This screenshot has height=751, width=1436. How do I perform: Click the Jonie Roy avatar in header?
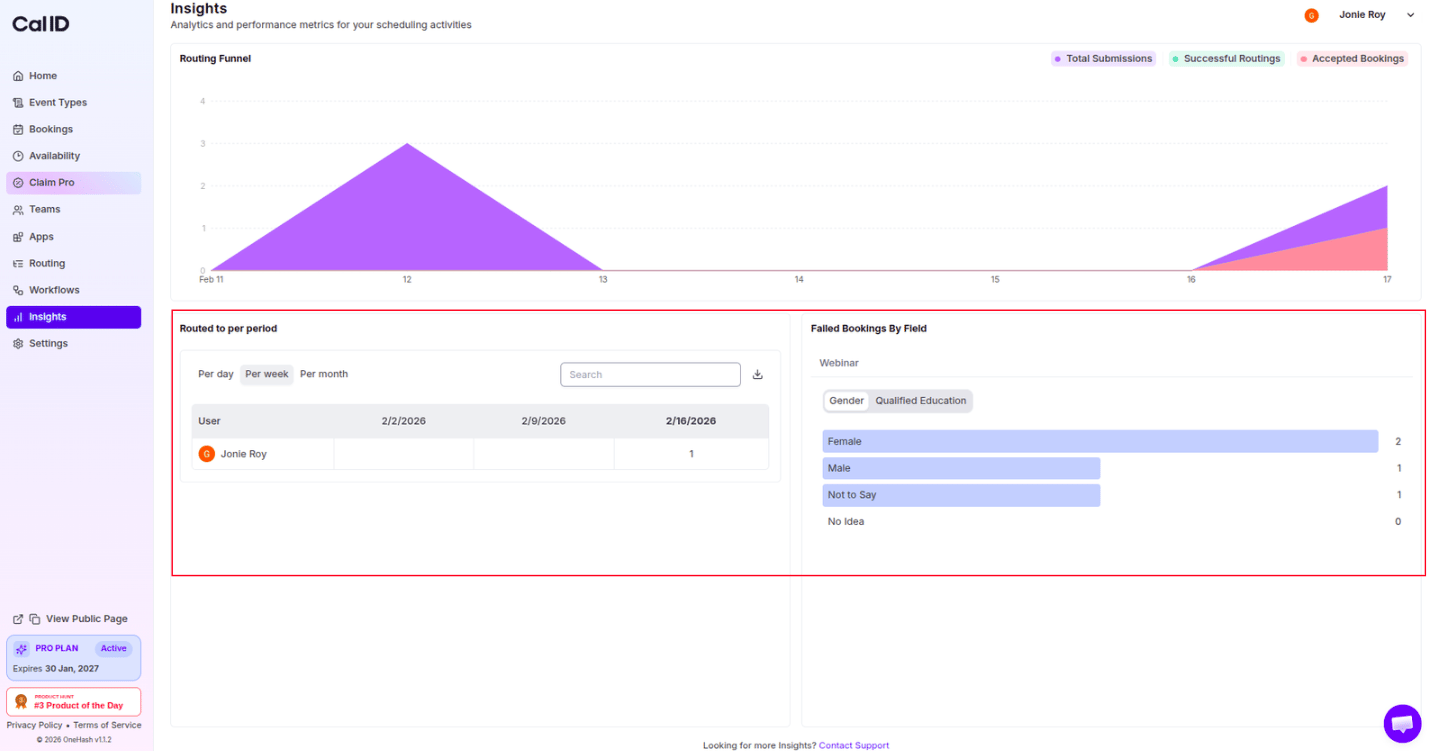[1311, 15]
